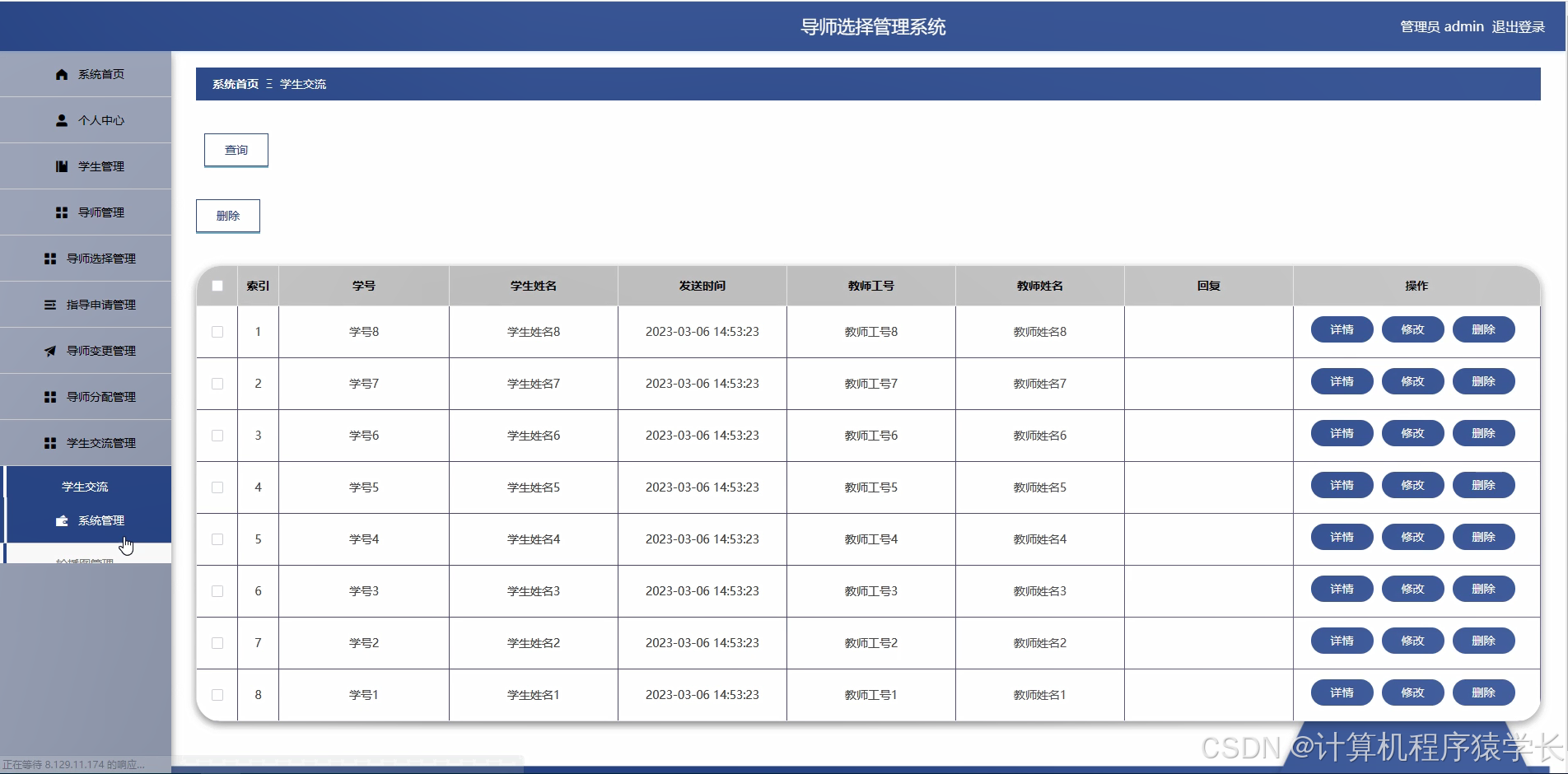Collapse 学生交流管理 sidebar menu
Image resolution: width=1568 pixels, height=774 pixels.
[x=86, y=443]
